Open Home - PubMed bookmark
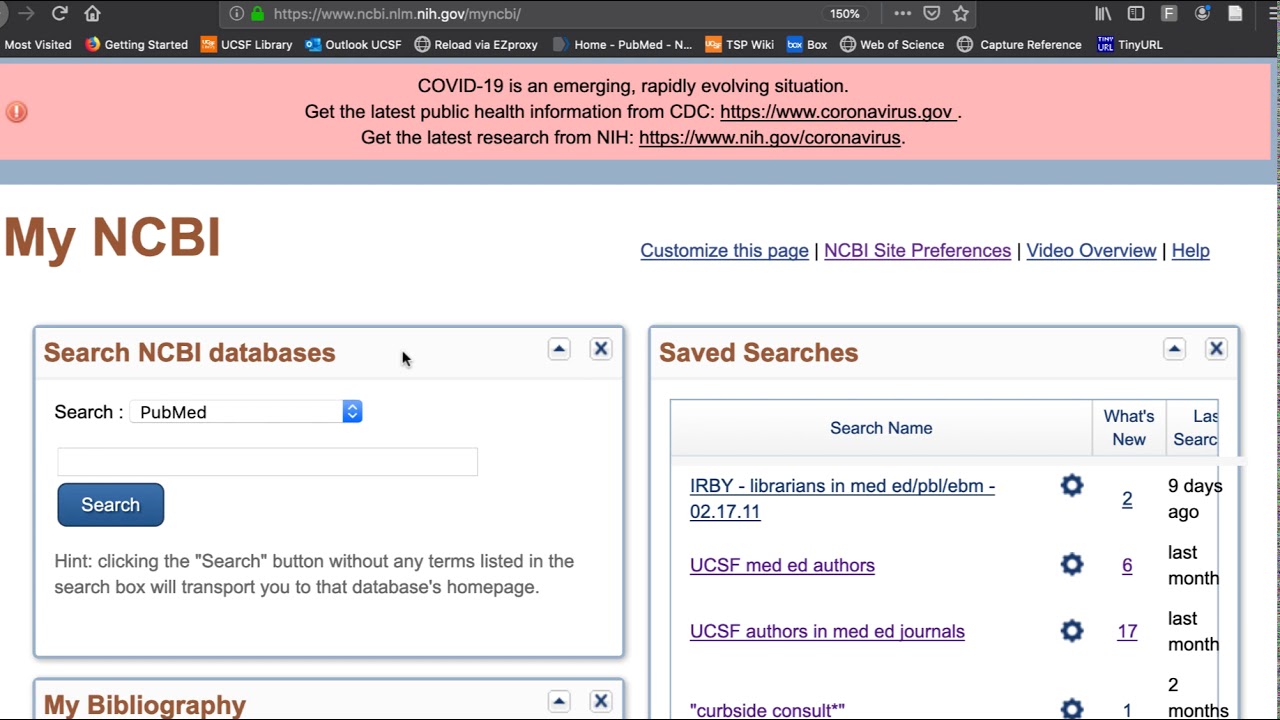The height and width of the screenshot is (720, 1280). (x=622, y=44)
